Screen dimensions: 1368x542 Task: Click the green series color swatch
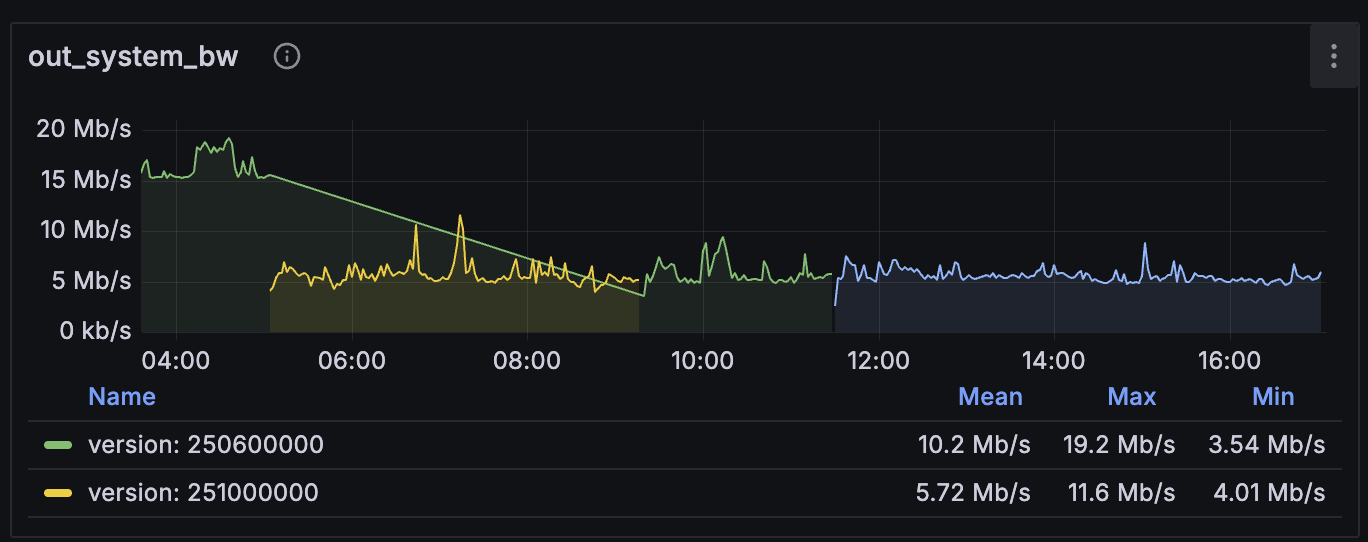tap(59, 445)
